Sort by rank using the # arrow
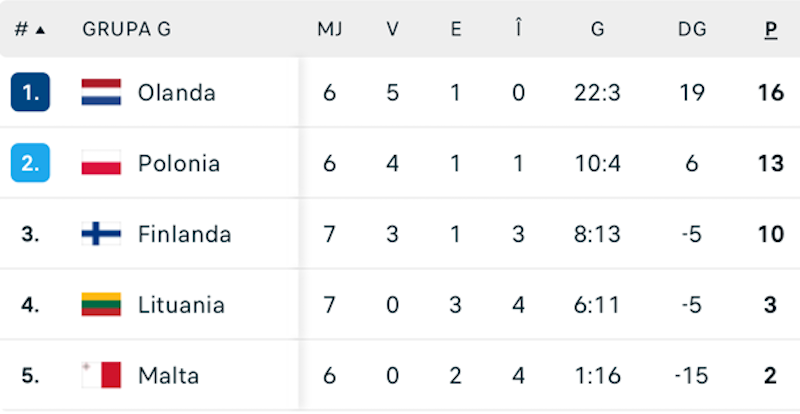The height and width of the screenshot is (414, 800). tap(30, 29)
